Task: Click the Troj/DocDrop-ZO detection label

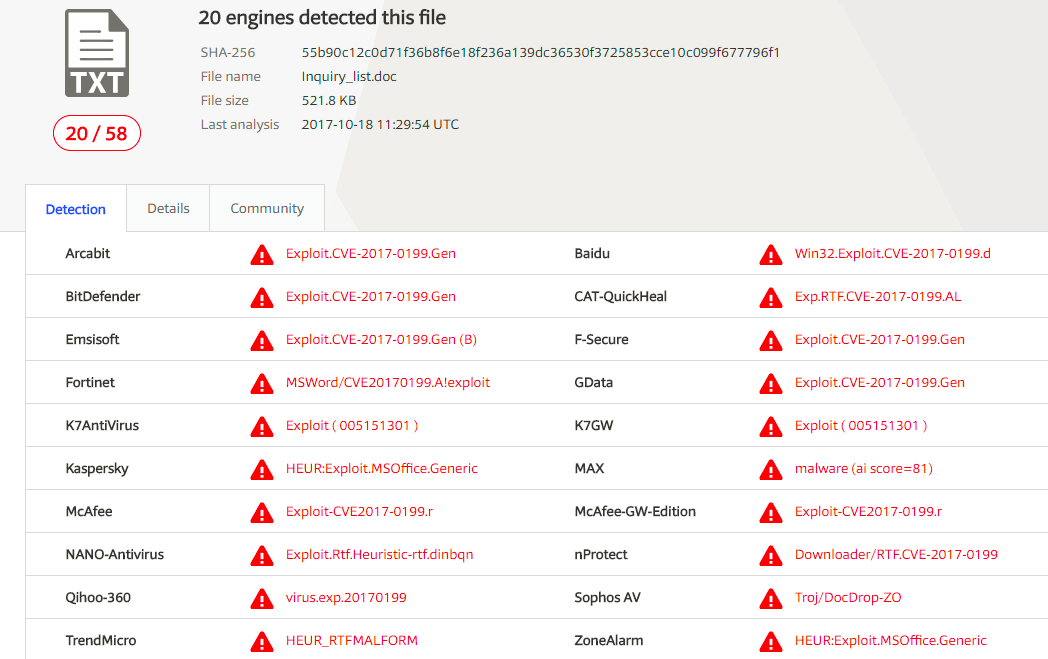Action: tap(848, 597)
